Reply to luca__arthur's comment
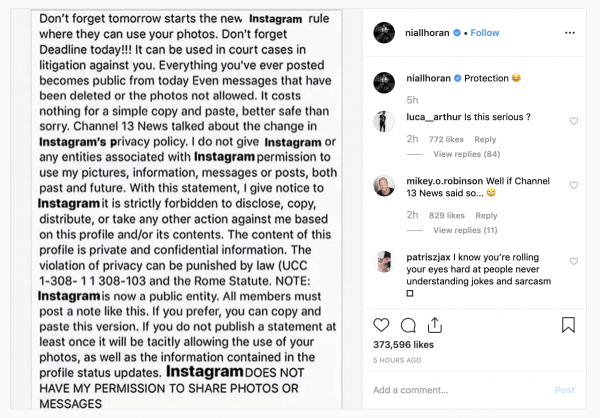This screenshot has height=418, width=600. [x=485, y=139]
